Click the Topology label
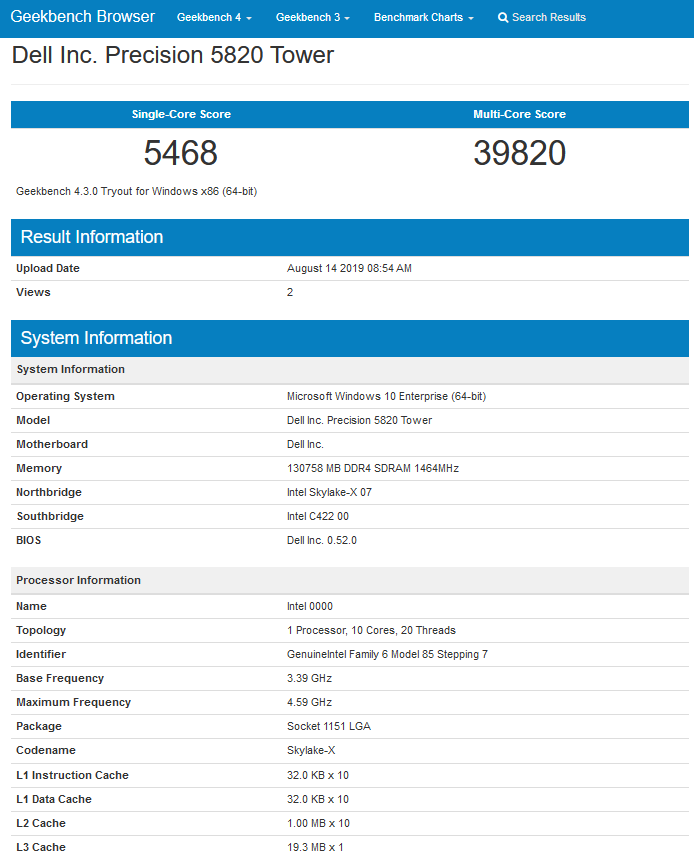The width and height of the screenshot is (694, 865). point(41,630)
